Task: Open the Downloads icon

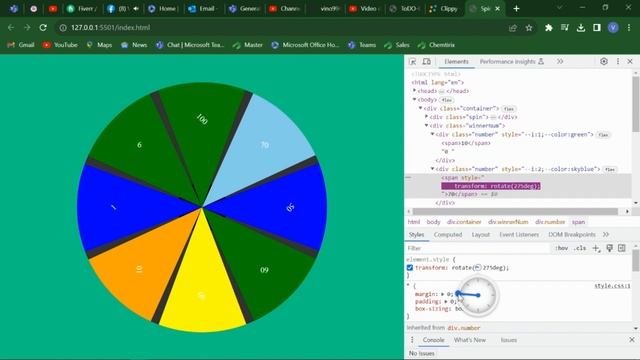Action: 580,27
